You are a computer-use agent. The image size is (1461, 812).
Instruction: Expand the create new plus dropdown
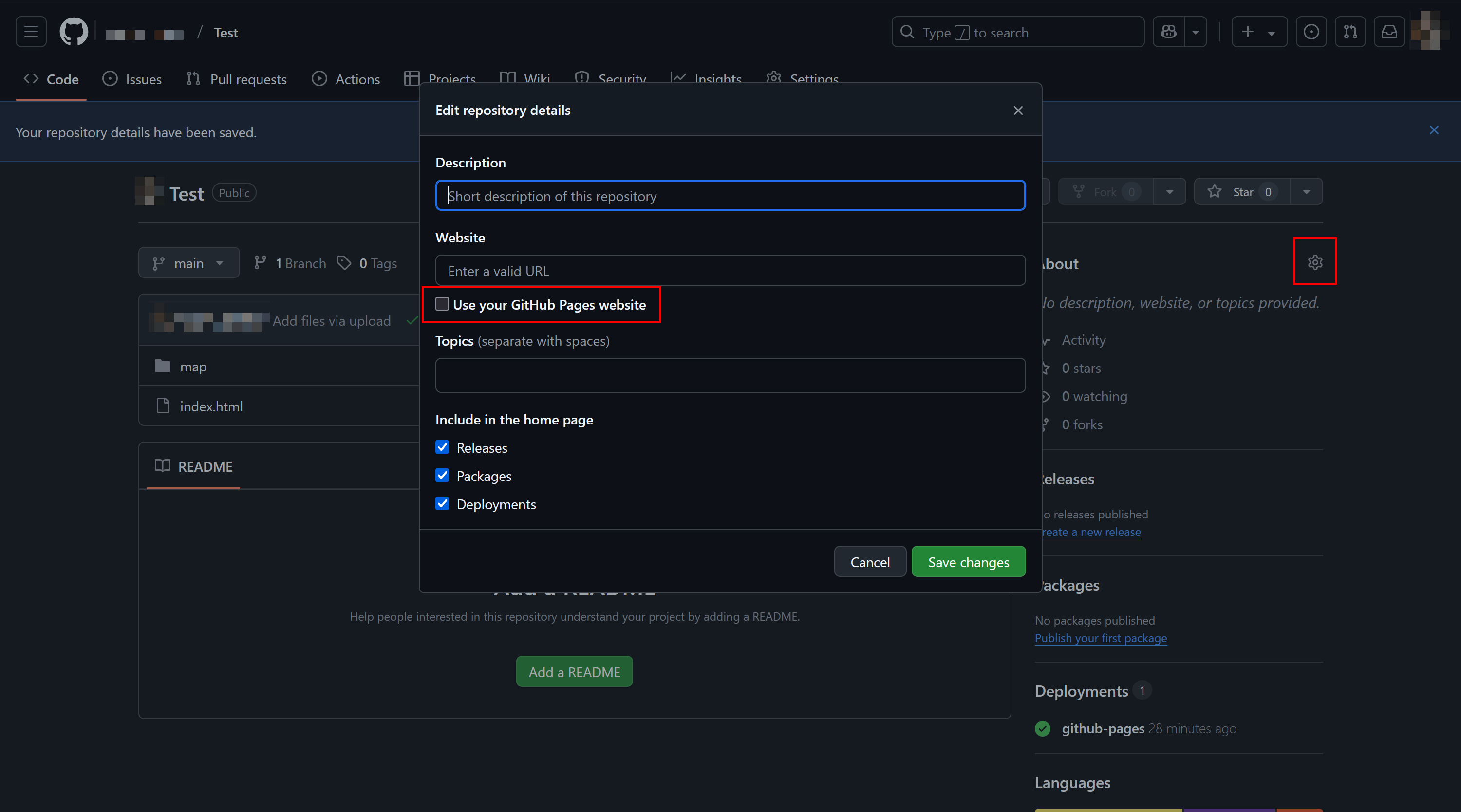[1258, 32]
